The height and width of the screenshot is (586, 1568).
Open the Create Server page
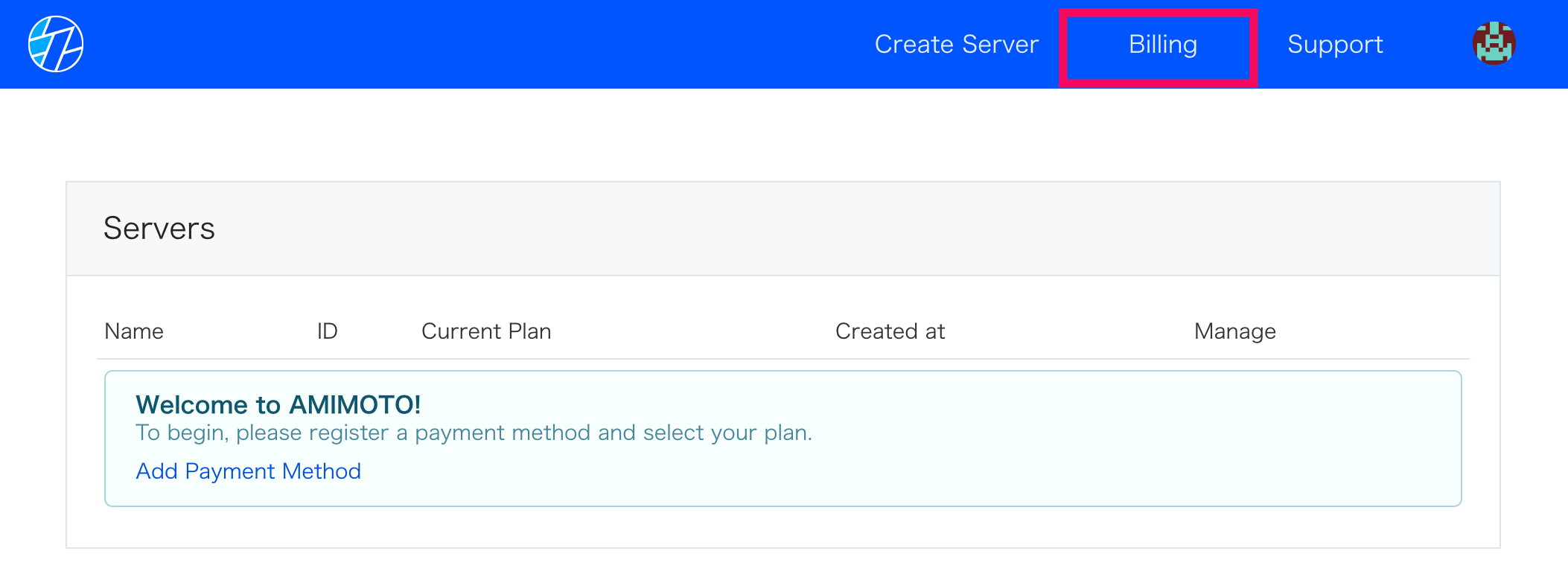point(956,45)
